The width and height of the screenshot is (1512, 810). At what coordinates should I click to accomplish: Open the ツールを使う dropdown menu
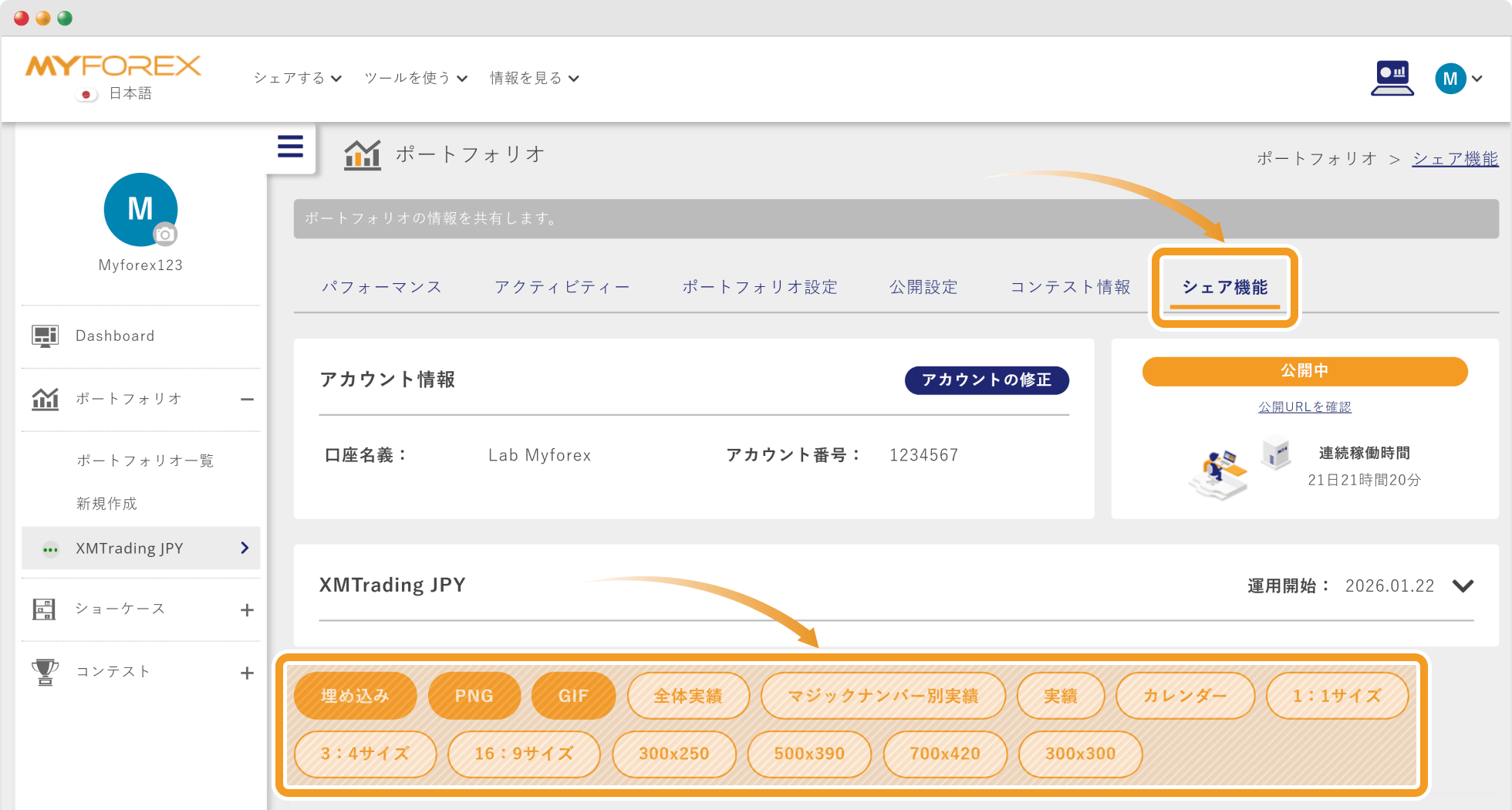[x=416, y=78]
